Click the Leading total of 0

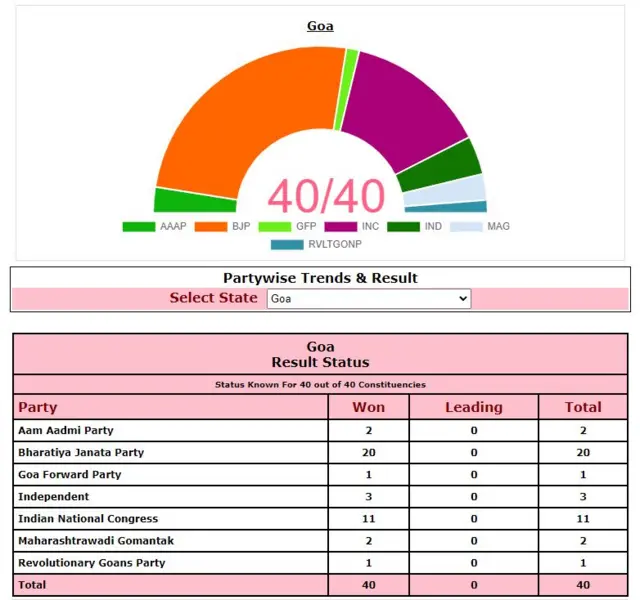coord(473,584)
